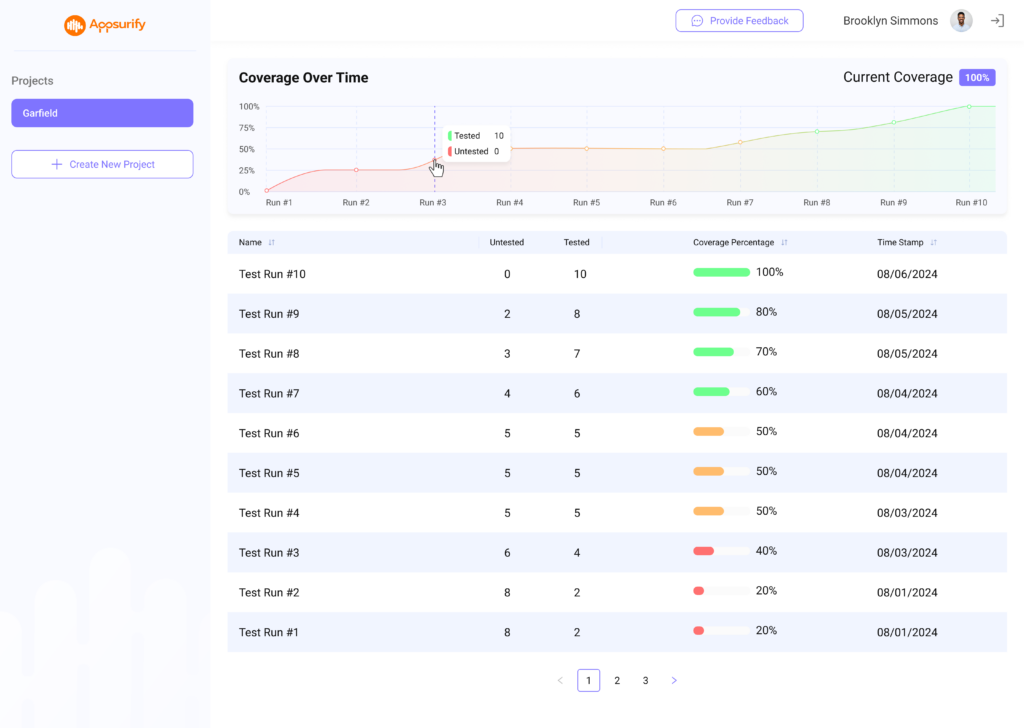Click the Run #2 chart data point

point(356,170)
